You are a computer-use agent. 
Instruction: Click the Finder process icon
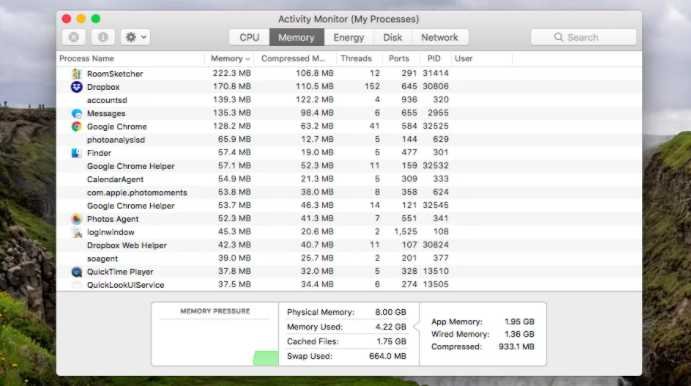click(x=76, y=153)
